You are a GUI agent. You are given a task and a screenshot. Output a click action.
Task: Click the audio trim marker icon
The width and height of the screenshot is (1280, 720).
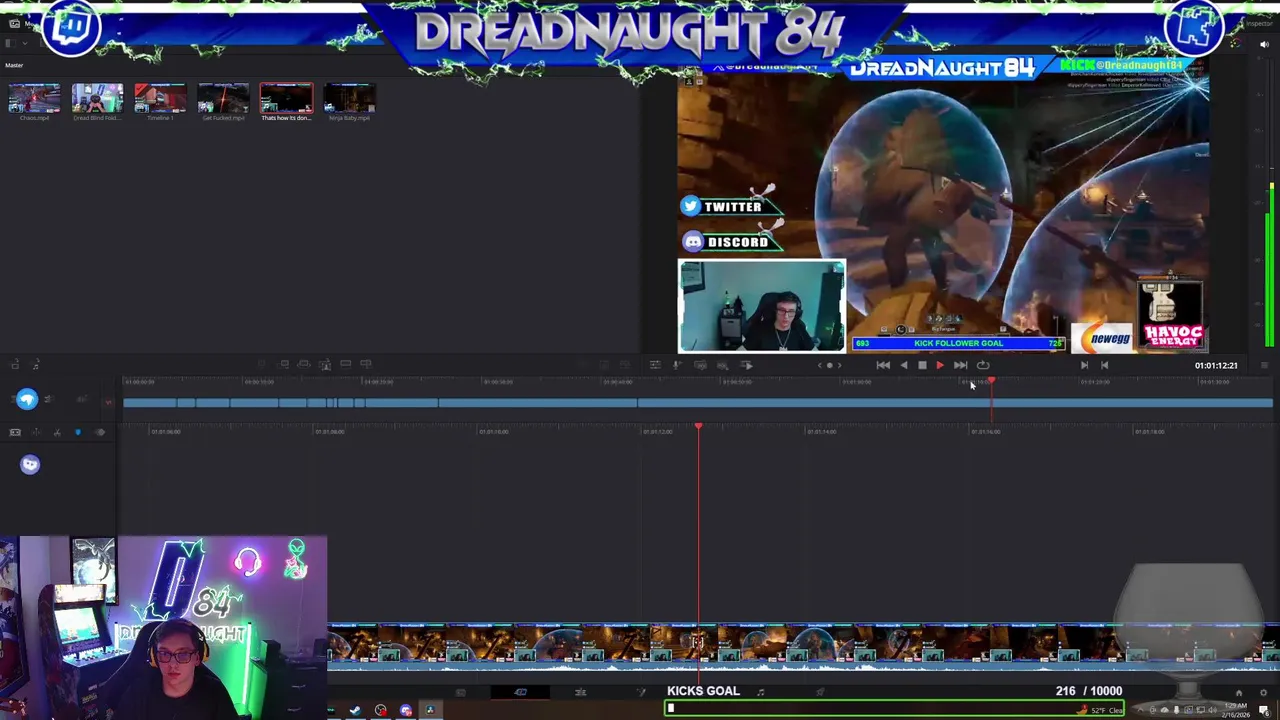click(x=100, y=432)
